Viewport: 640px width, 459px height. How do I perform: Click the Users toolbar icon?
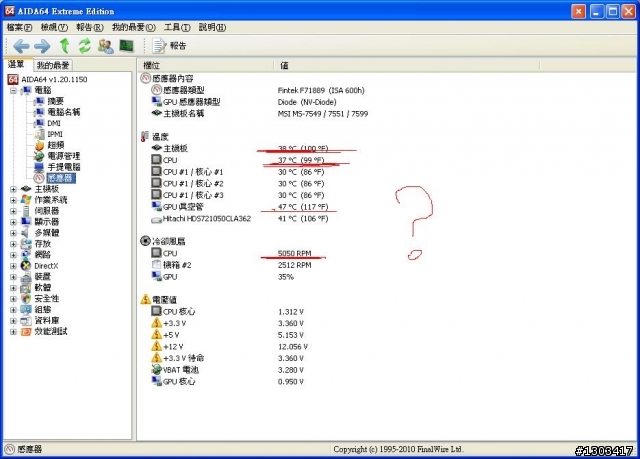pos(105,46)
